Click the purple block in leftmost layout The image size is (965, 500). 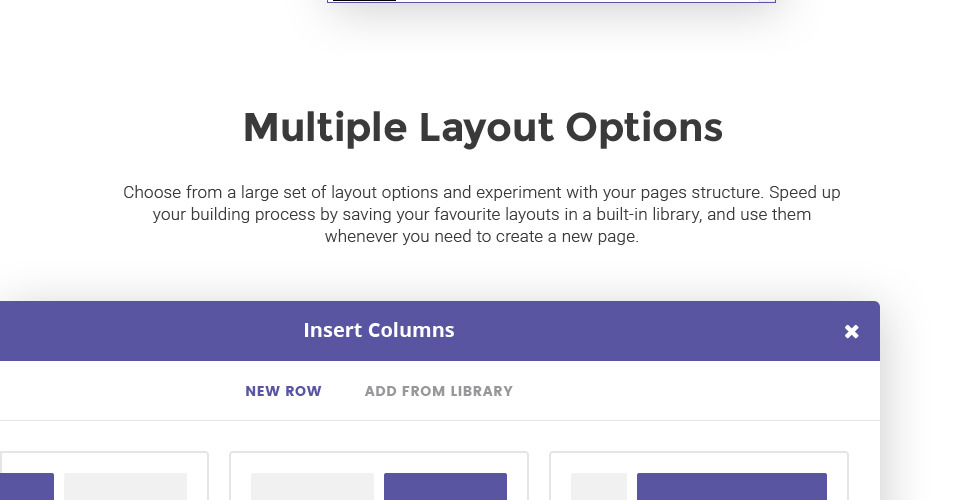(26, 487)
